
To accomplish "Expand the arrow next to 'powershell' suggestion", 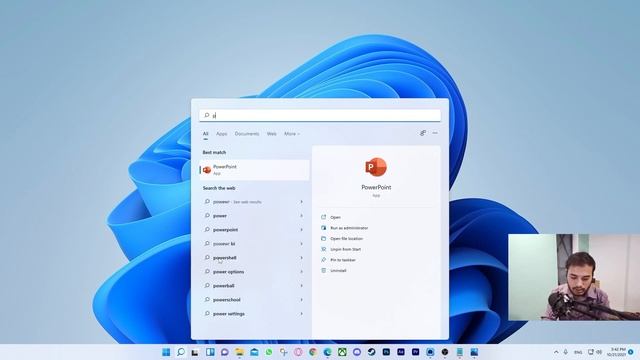I will 302,258.
